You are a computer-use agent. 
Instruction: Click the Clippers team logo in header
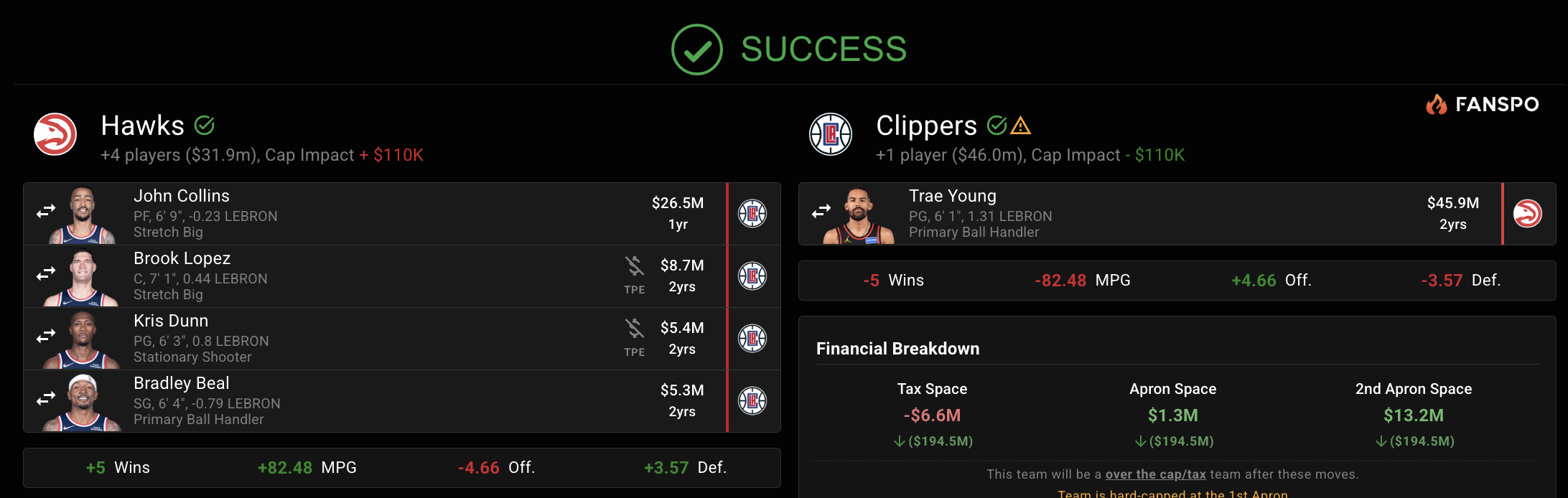(831, 134)
